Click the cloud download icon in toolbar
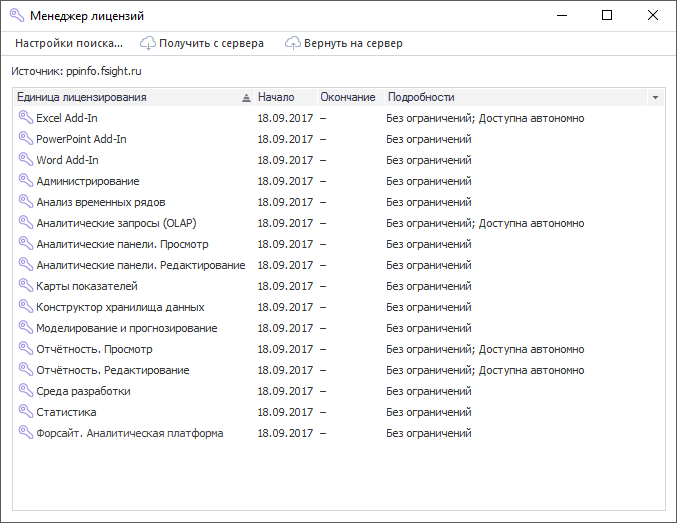The width and height of the screenshot is (677, 523). click(148, 43)
